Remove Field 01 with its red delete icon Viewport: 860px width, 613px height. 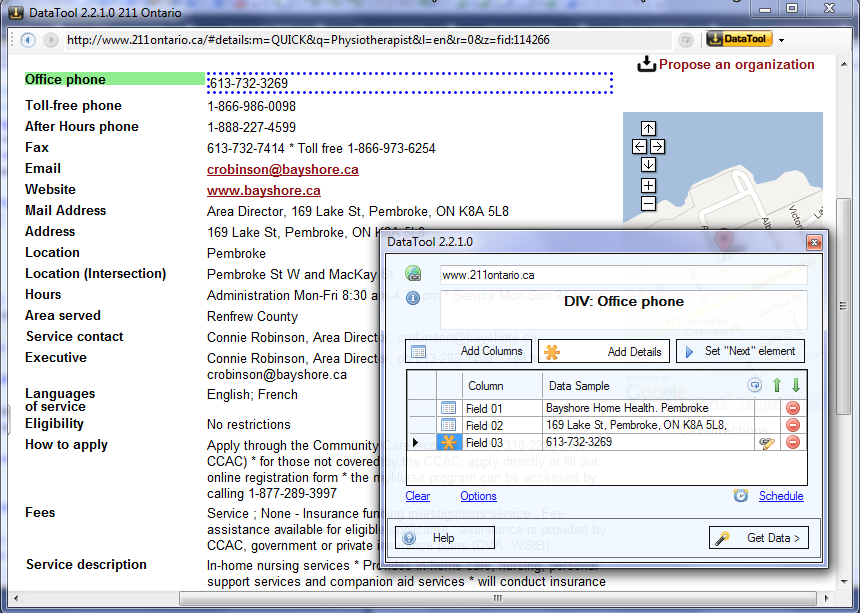point(792,408)
